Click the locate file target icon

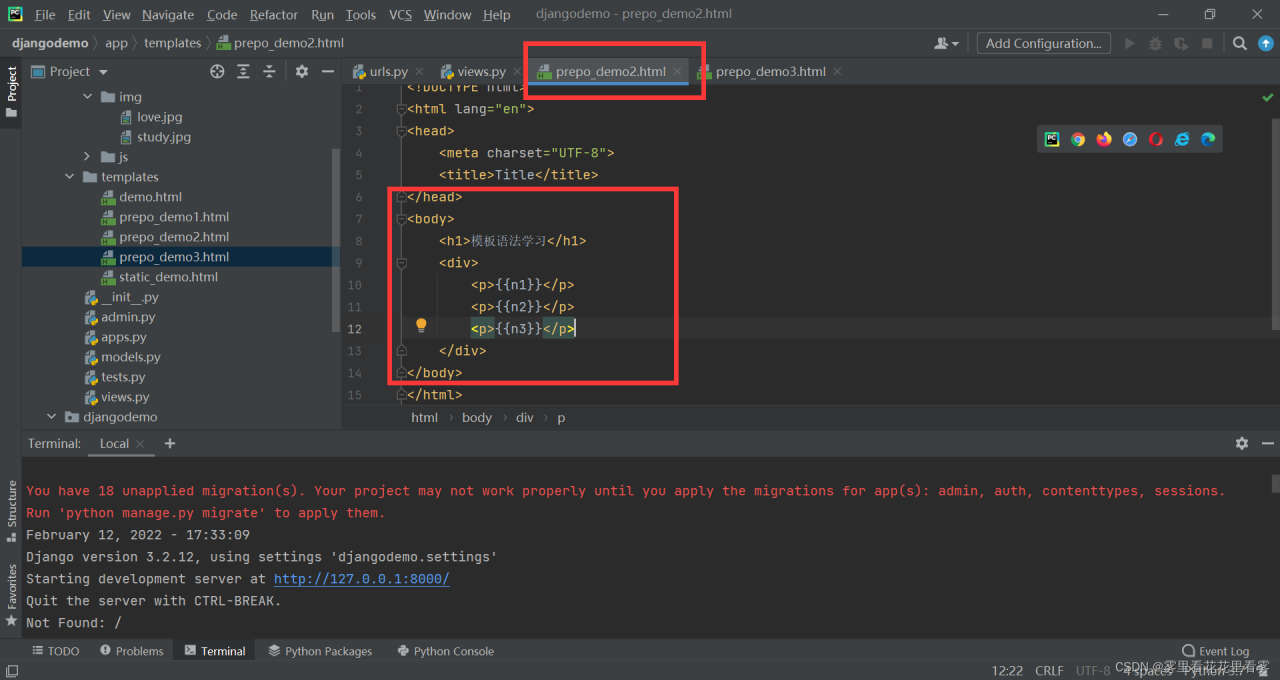pos(217,71)
